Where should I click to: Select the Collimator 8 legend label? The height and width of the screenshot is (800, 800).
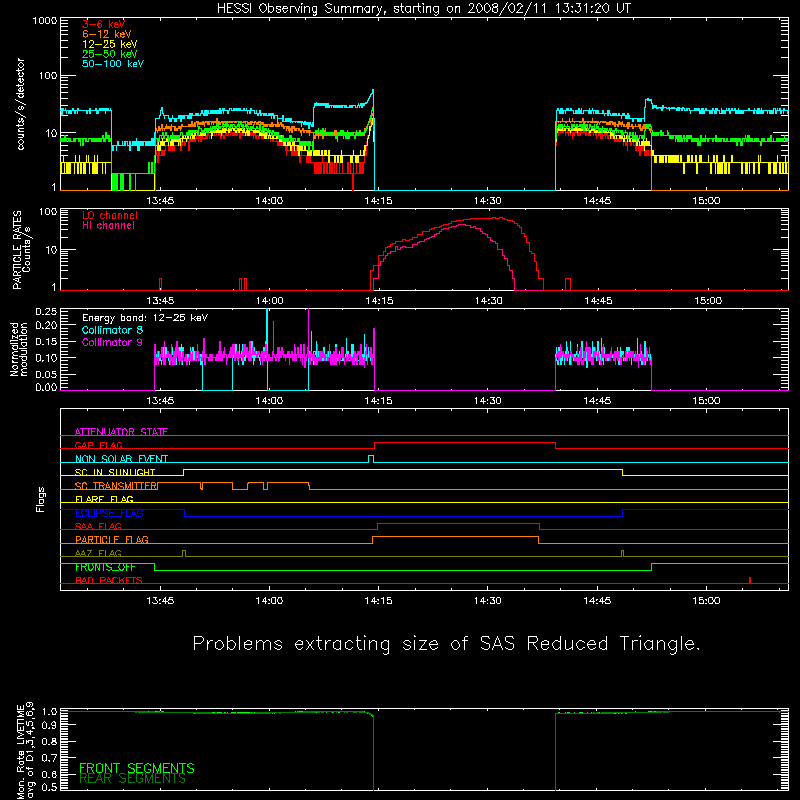point(112,330)
